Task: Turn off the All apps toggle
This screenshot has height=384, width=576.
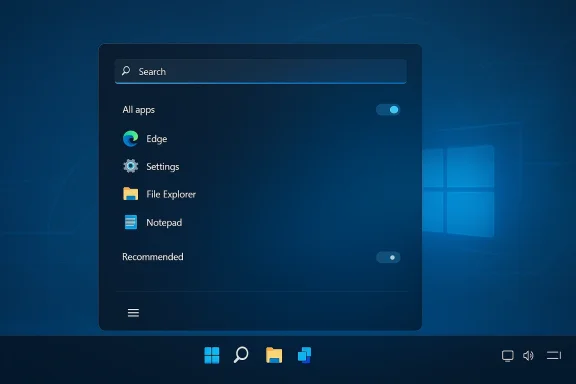Action: 388,110
